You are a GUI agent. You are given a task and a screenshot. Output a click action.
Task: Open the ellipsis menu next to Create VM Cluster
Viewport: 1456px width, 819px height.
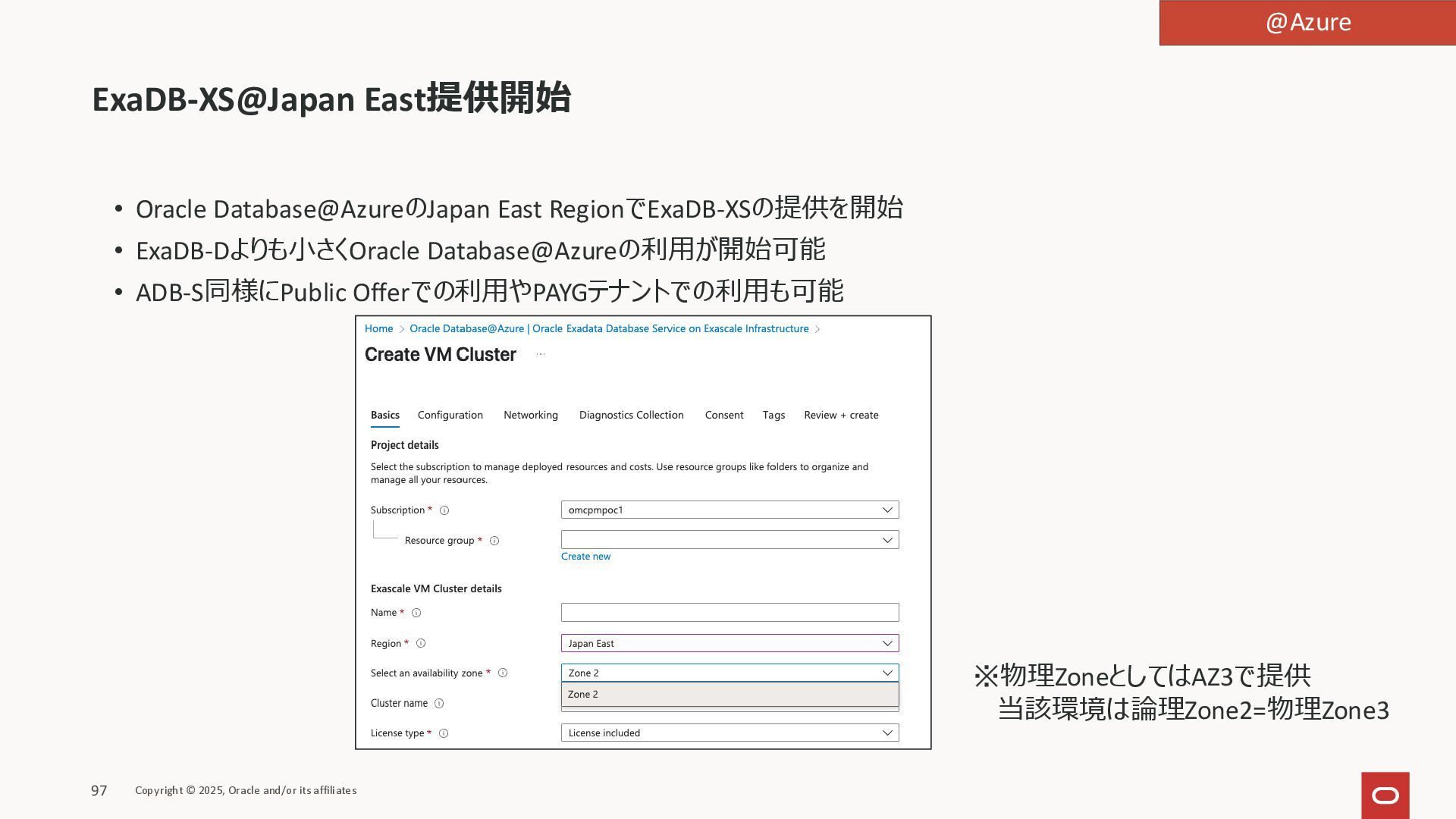click(541, 354)
